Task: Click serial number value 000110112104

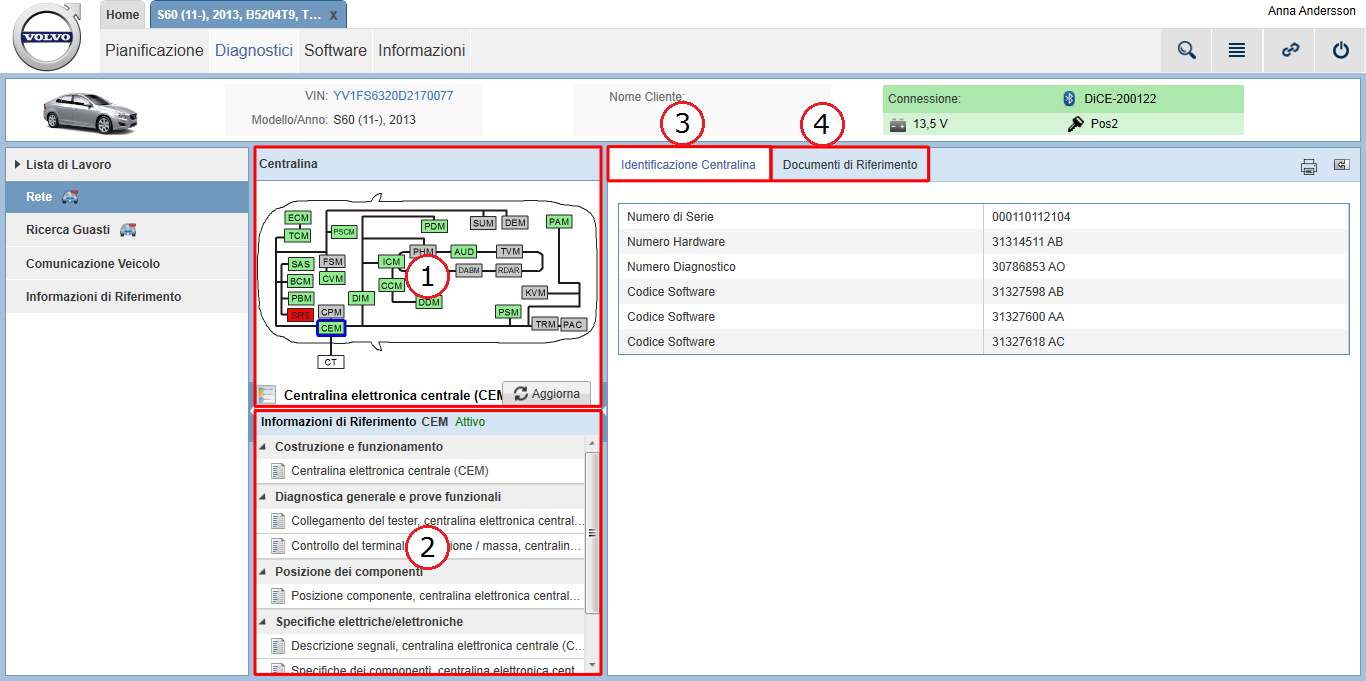Action: click(x=1031, y=217)
